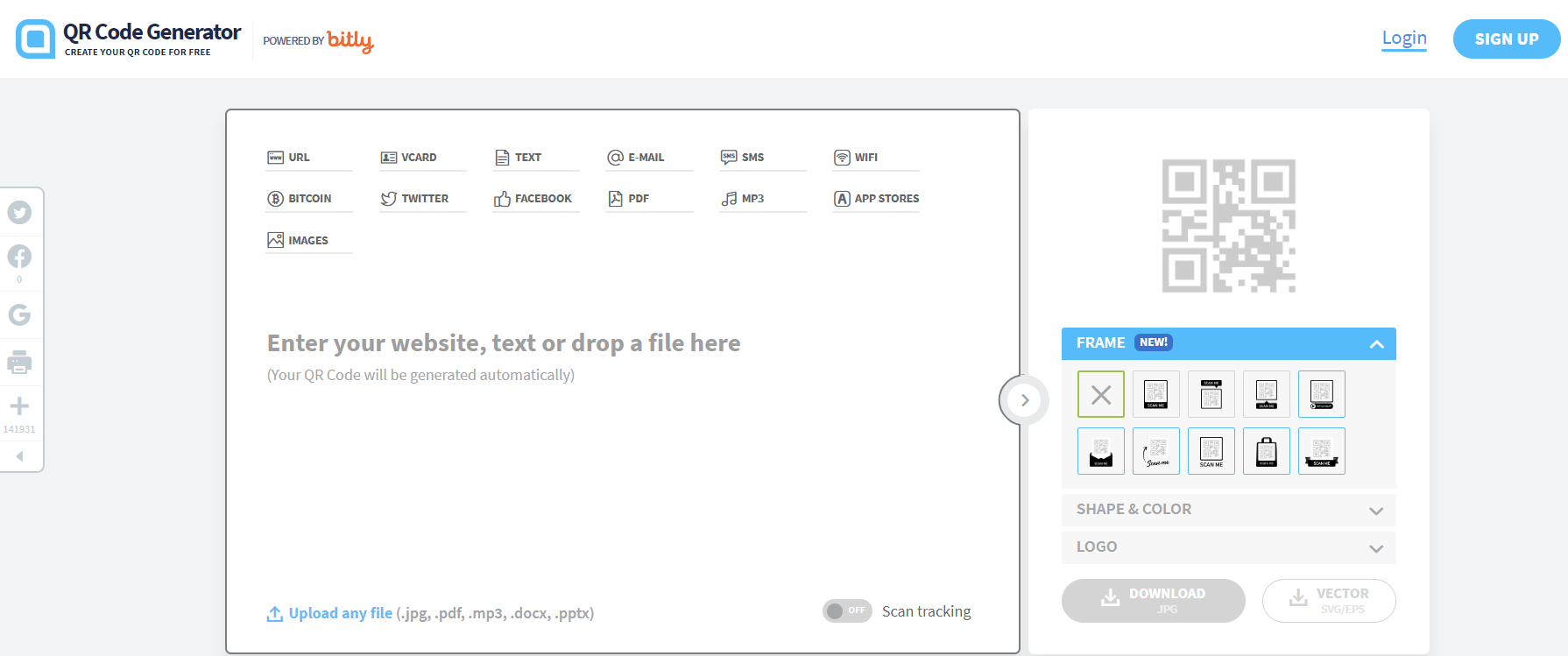Choose the speech-bubble bottom frame
1568x656 pixels.
point(1267,394)
